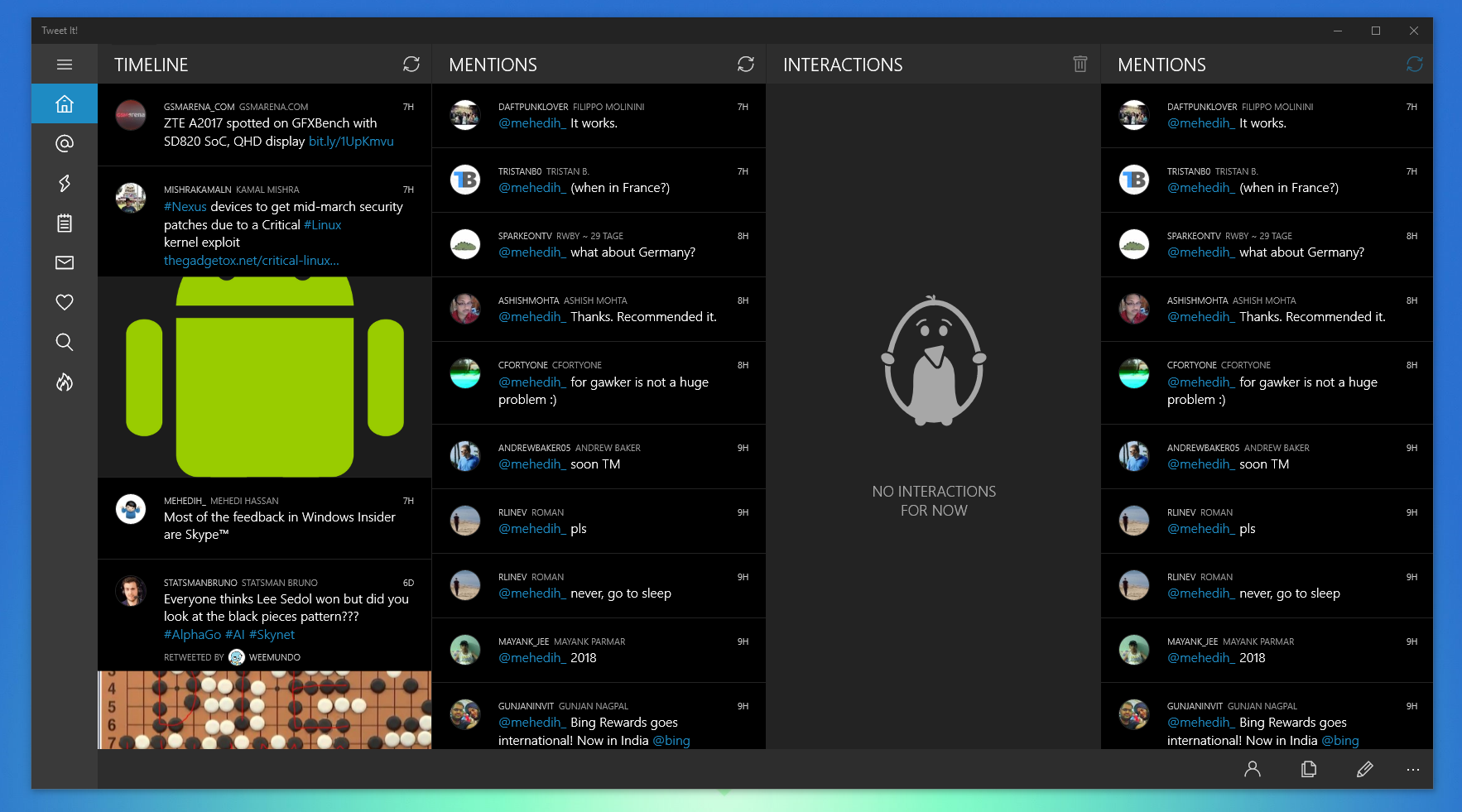Open the Lists clipboard icon

coord(65,223)
